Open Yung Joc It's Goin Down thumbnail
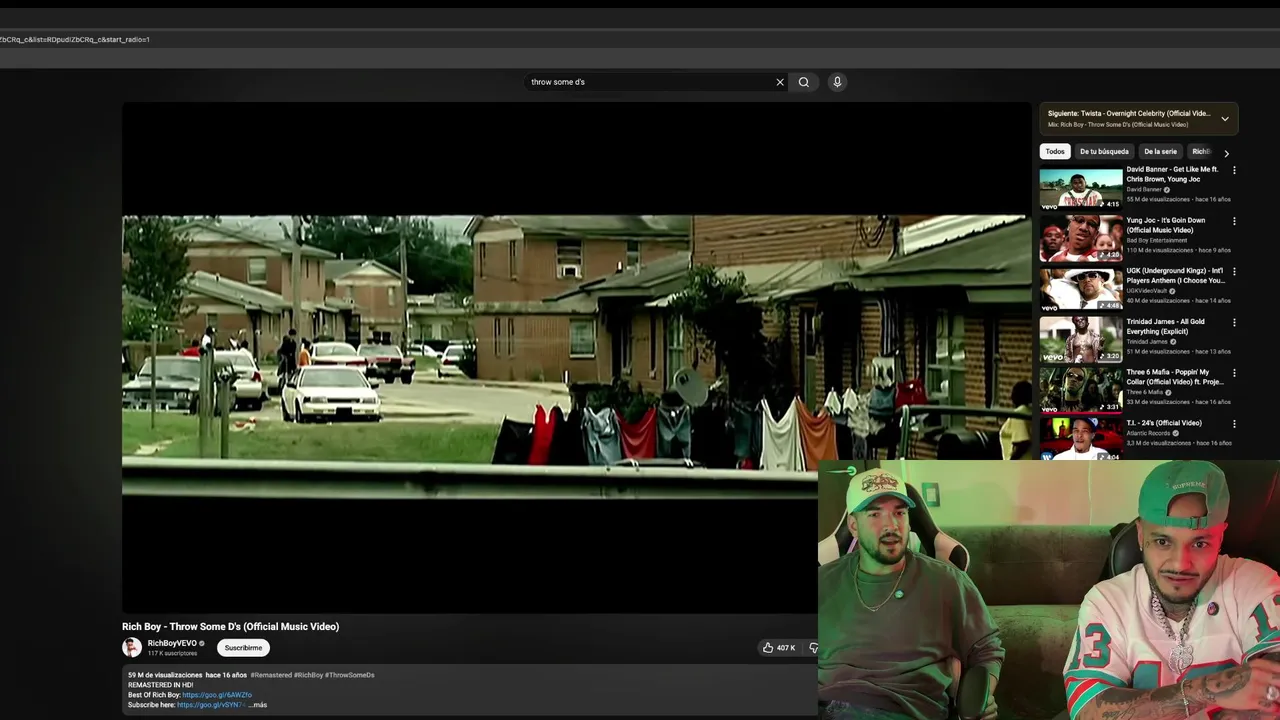The height and width of the screenshot is (720, 1280). pos(1081,239)
